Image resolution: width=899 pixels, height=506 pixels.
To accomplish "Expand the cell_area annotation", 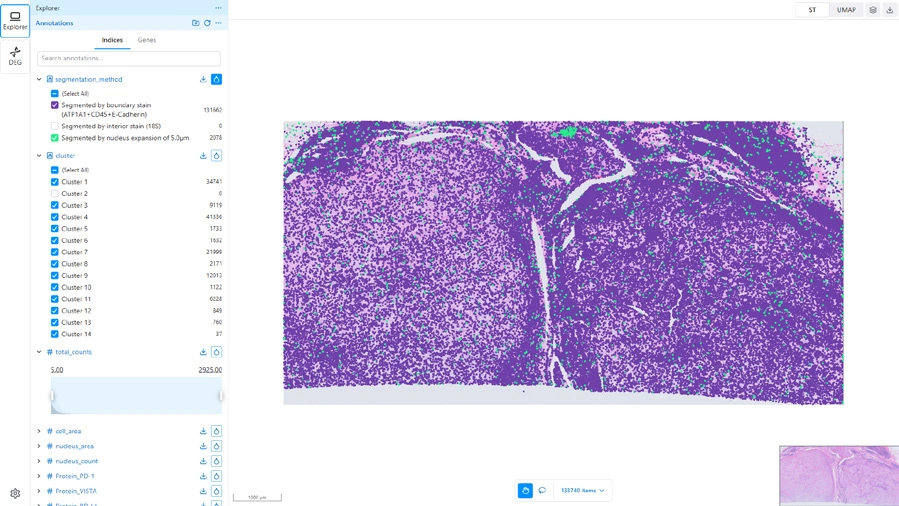I will (x=39, y=431).
